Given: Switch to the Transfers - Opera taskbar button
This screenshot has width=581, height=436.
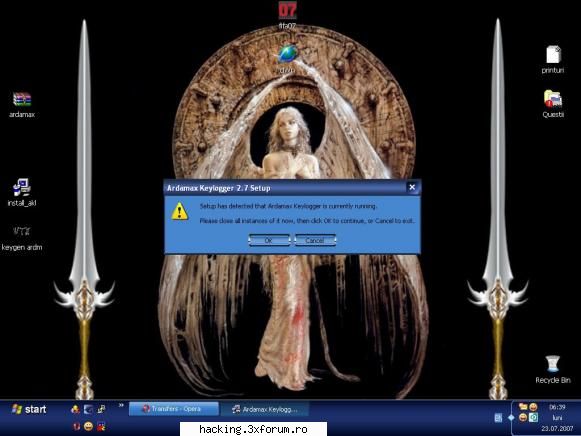Looking at the screenshot, I should click(x=173, y=409).
